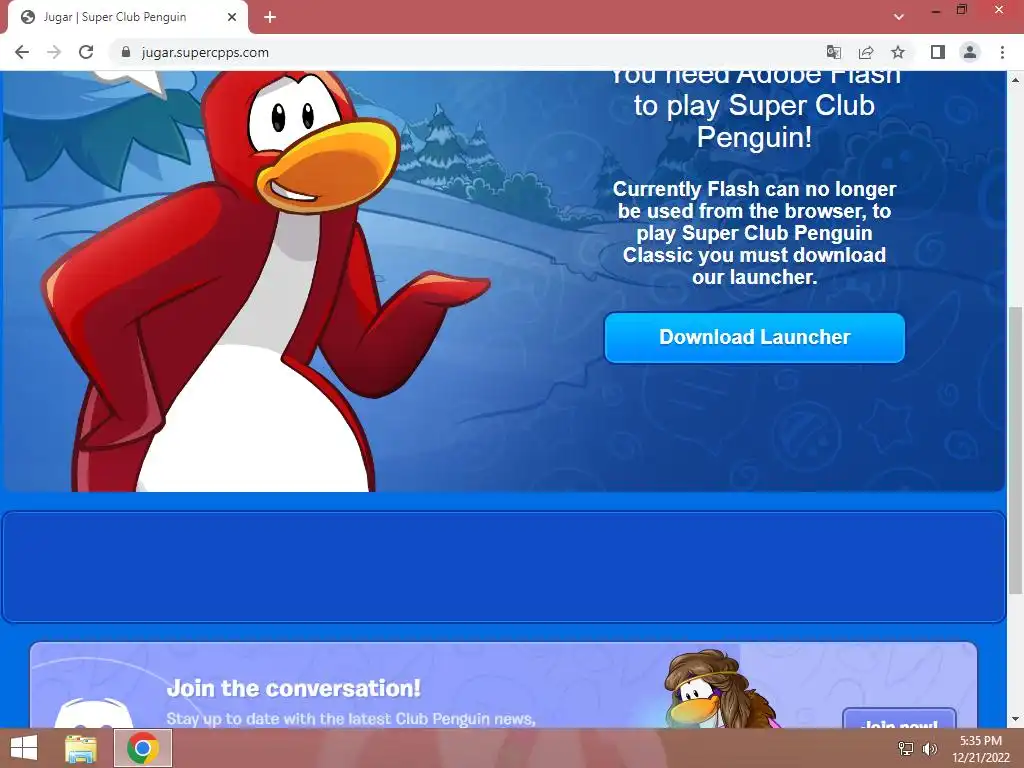
Task: Open the Chrome profile menu
Action: 970,52
